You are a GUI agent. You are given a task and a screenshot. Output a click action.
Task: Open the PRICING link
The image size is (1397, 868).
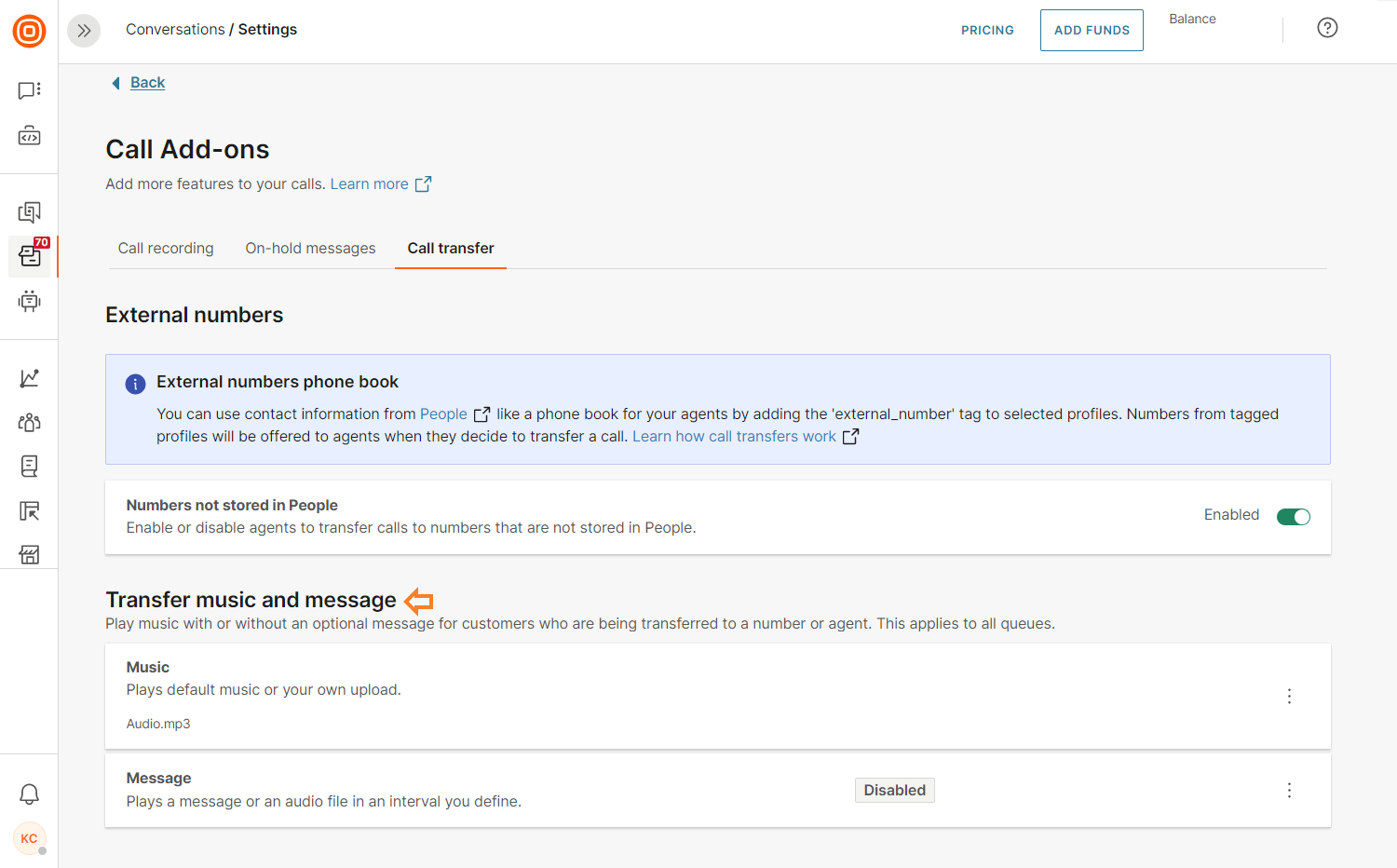coord(987,31)
